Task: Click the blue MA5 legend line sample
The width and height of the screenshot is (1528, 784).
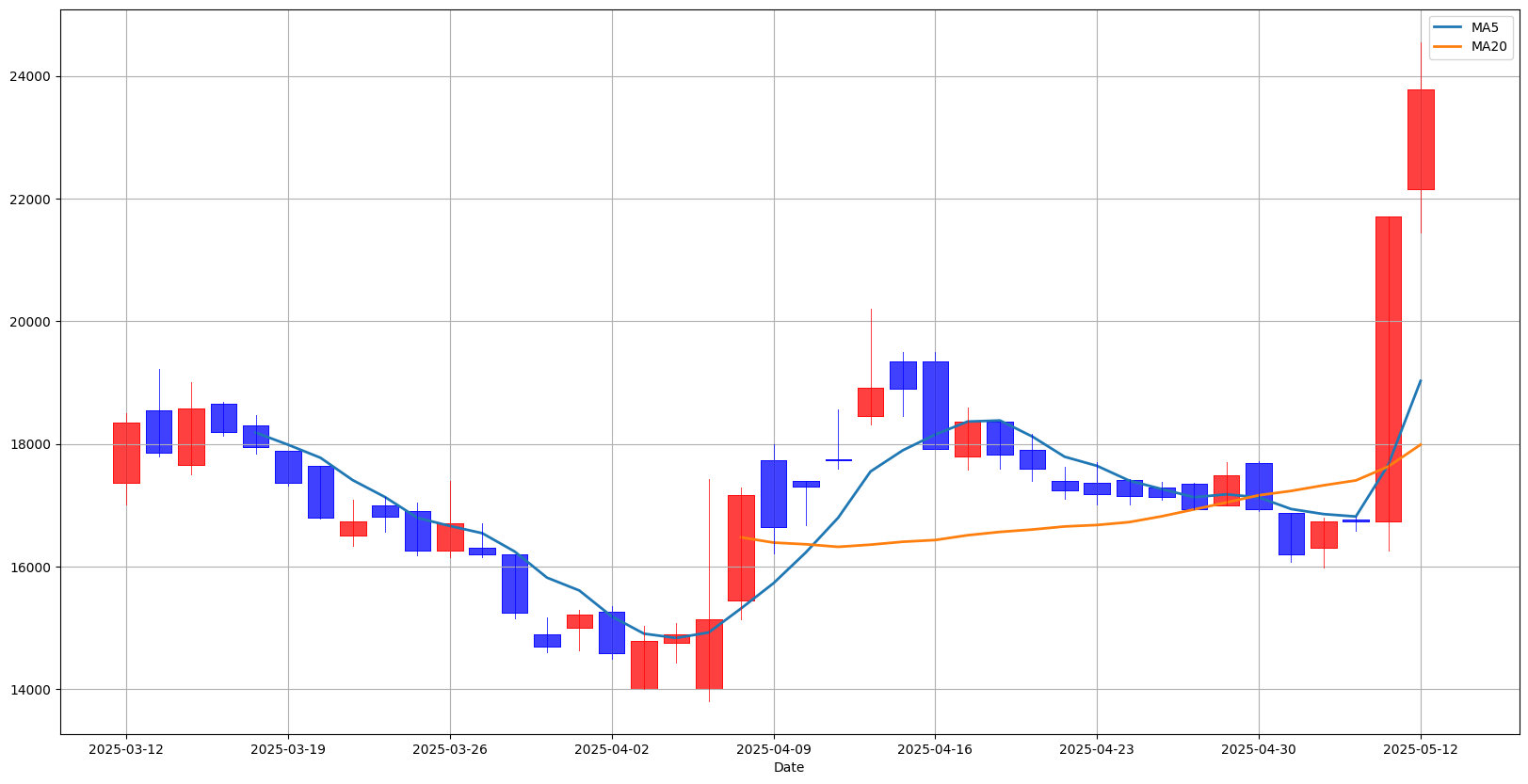Action: [1448, 28]
